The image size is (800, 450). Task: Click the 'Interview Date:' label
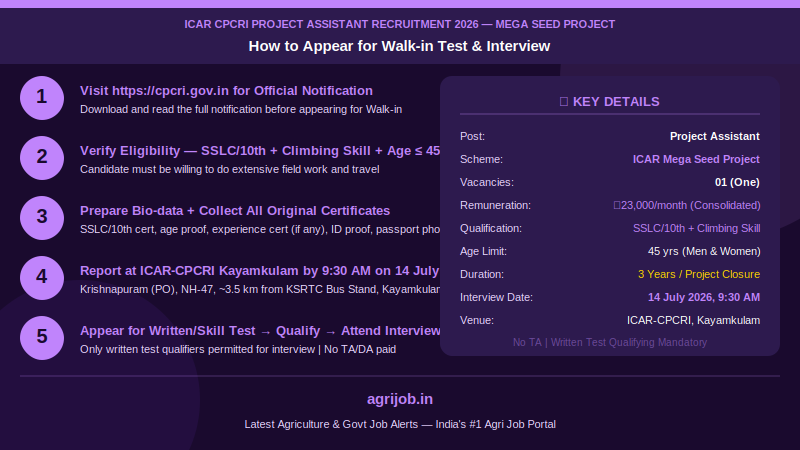[x=496, y=297]
